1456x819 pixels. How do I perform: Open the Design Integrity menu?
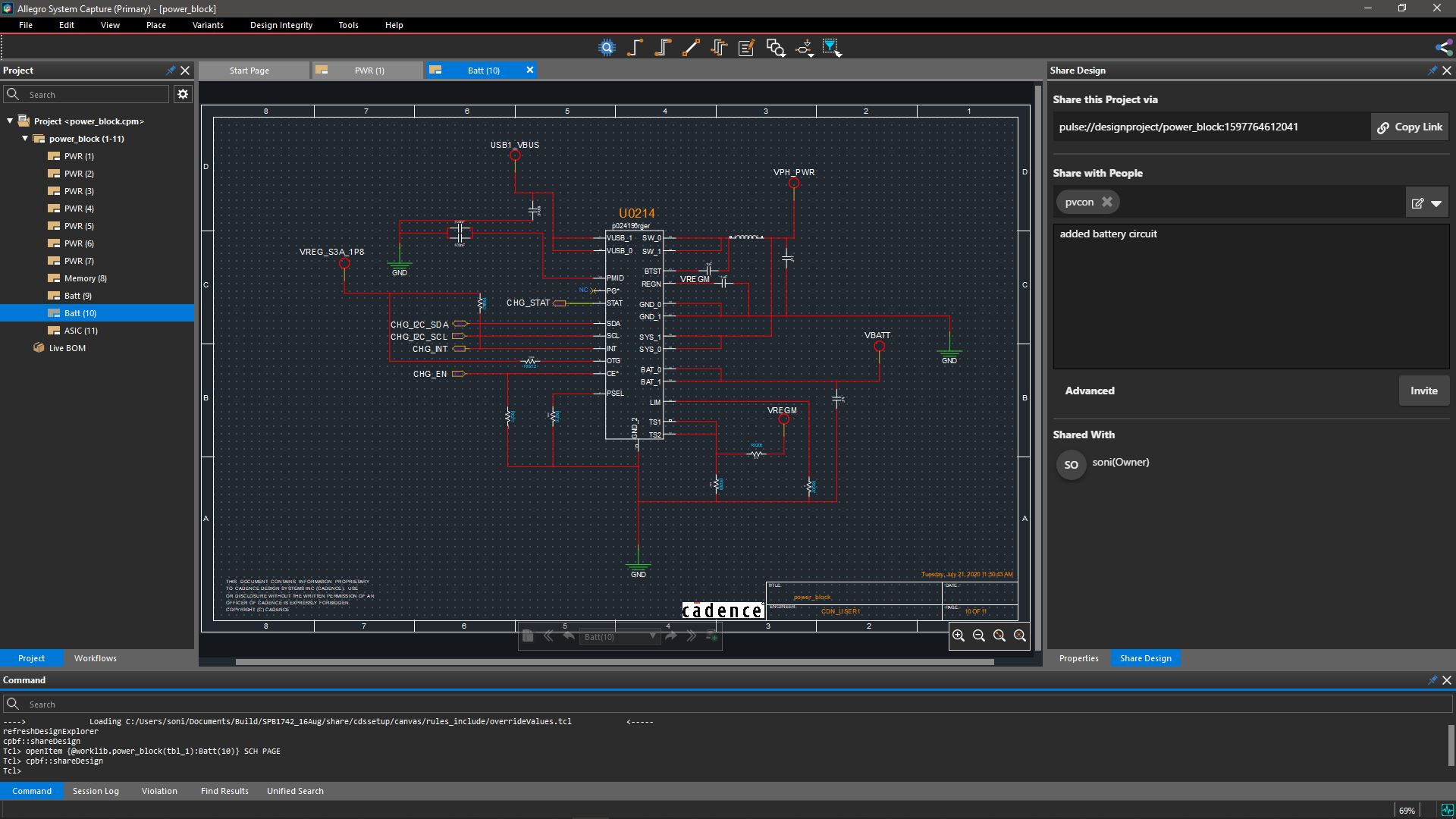point(281,24)
